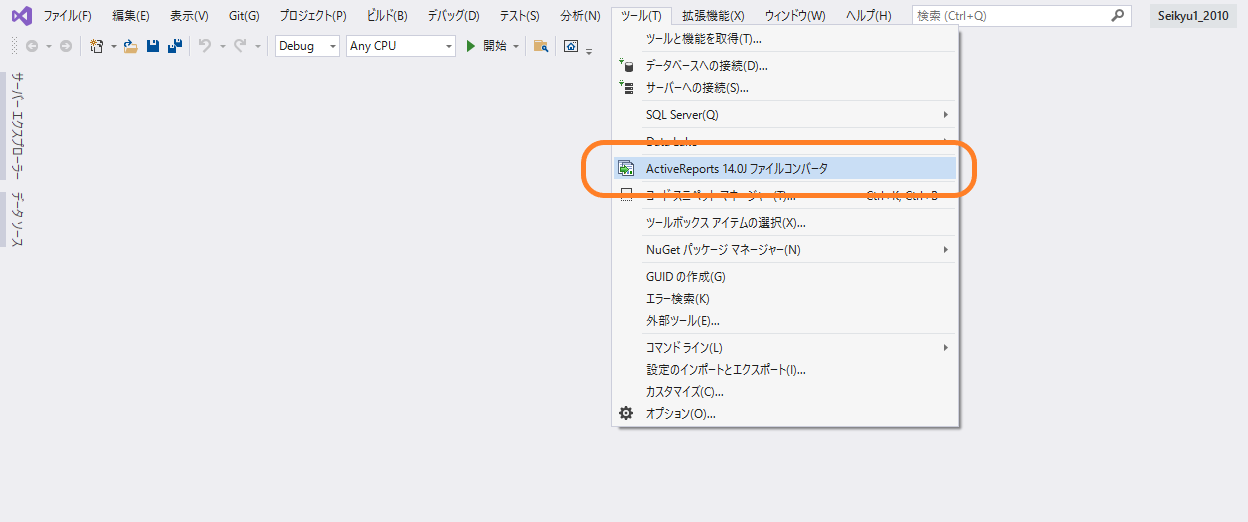Click the find in files folder icon
Image resolution: width=1248 pixels, height=522 pixels.
541,46
